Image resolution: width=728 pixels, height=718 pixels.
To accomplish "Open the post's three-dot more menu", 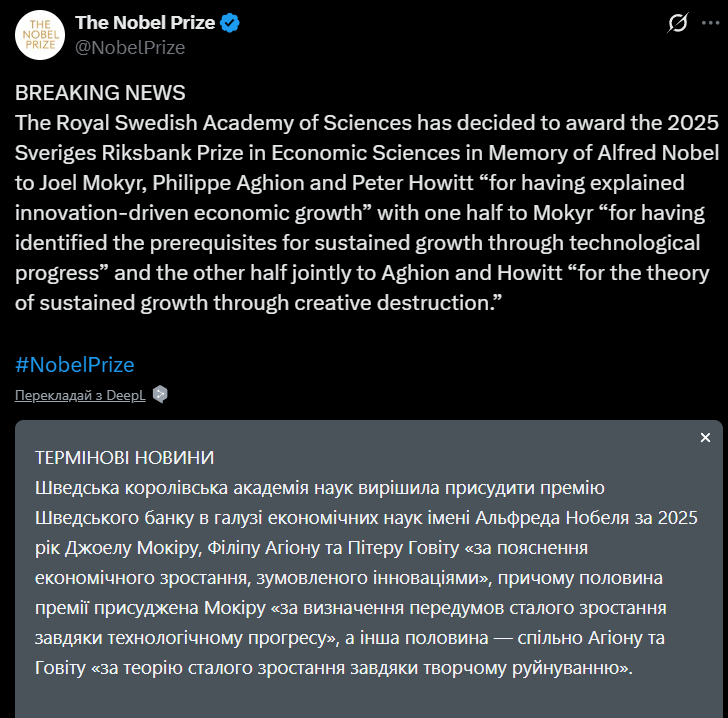I will (x=709, y=23).
